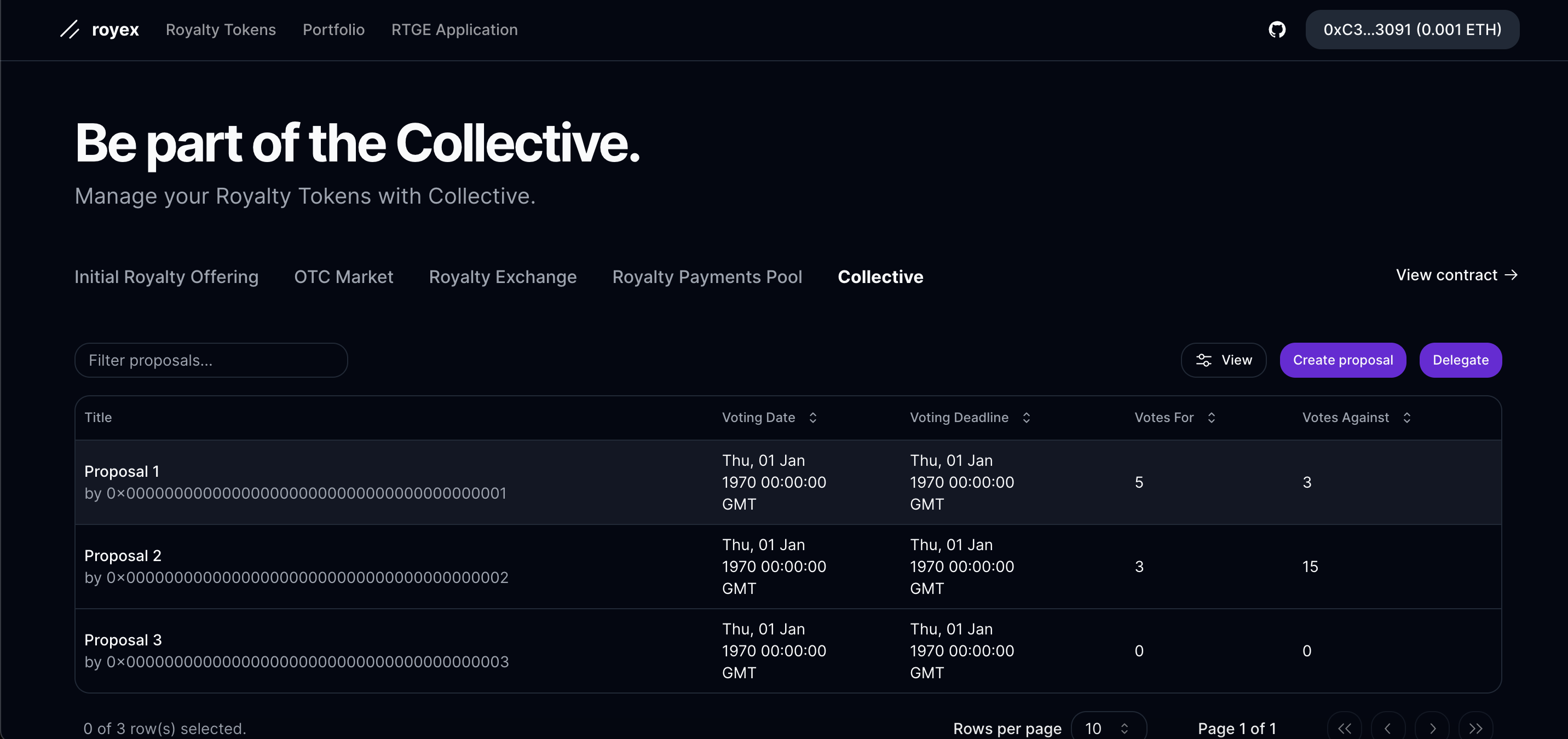Open the Royalty Payments Pool tab
Screen dimensions: 1568x739
tap(707, 277)
